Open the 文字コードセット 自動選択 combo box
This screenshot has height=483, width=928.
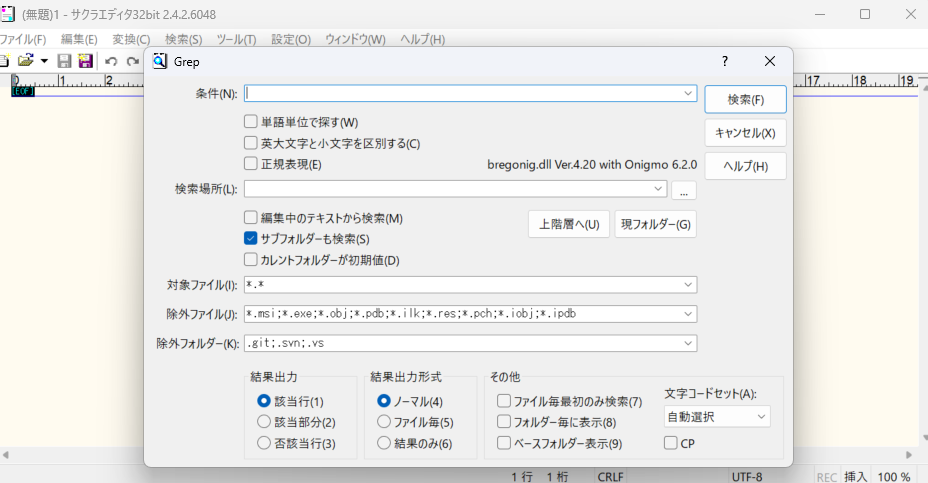pos(717,415)
